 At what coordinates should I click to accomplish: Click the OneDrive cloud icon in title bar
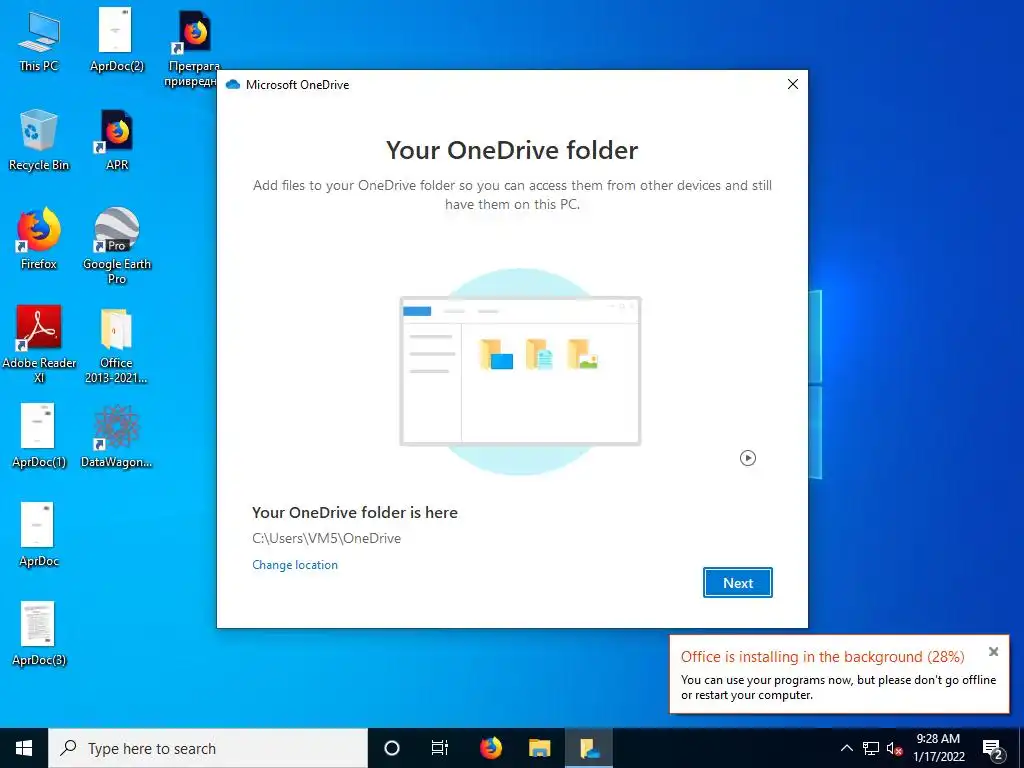(232, 84)
